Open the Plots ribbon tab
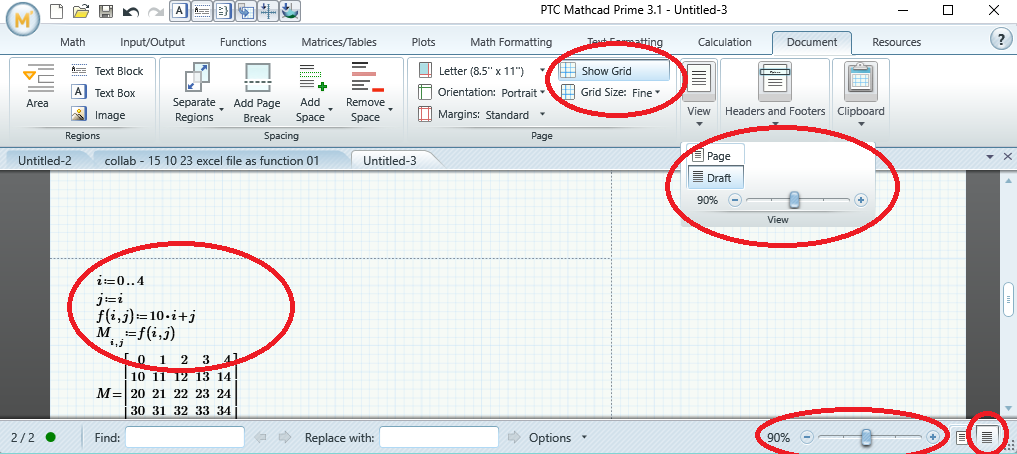The width and height of the screenshot is (1017, 454). click(x=424, y=42)
